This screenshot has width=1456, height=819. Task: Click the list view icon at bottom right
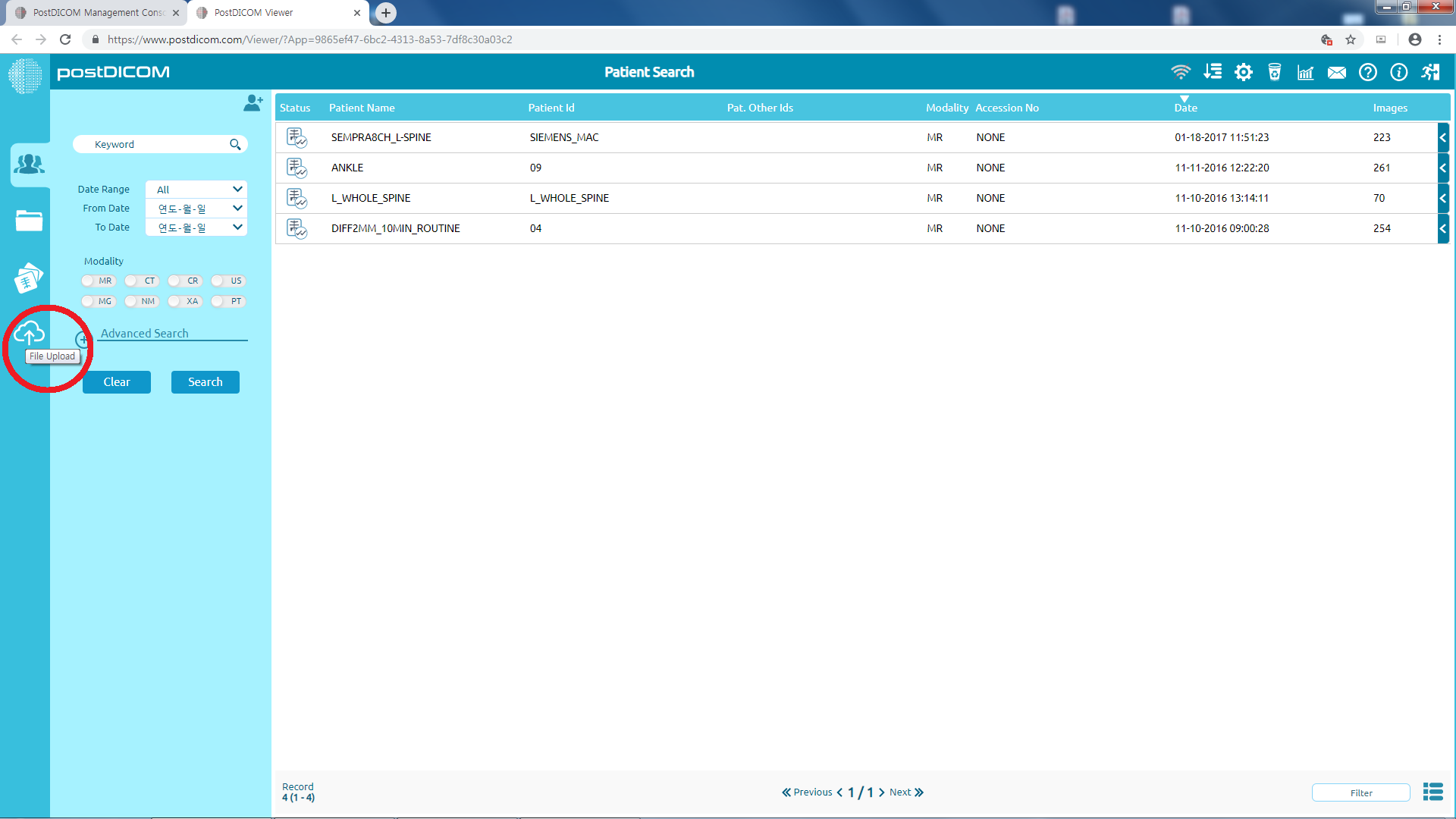click(x=1433, y=792)
